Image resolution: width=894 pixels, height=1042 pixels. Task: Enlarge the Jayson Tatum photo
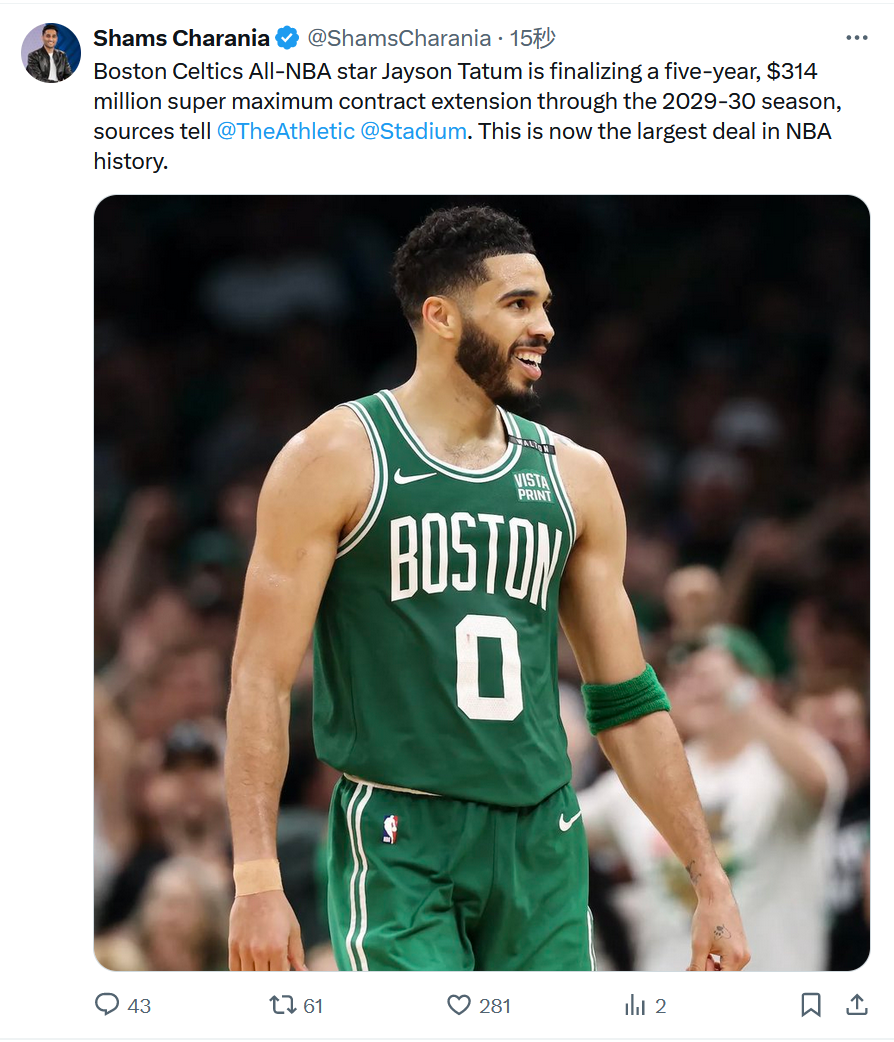tap(482, 582)
